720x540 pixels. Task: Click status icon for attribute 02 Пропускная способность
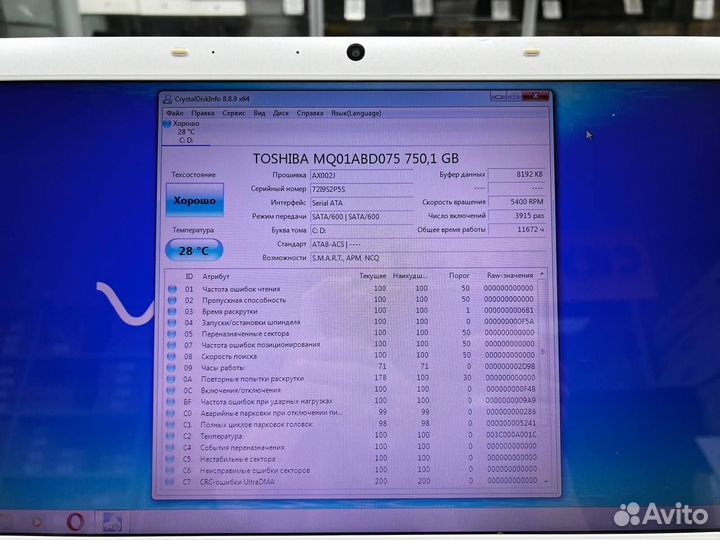pyautogui.click(x=172, y=300)
